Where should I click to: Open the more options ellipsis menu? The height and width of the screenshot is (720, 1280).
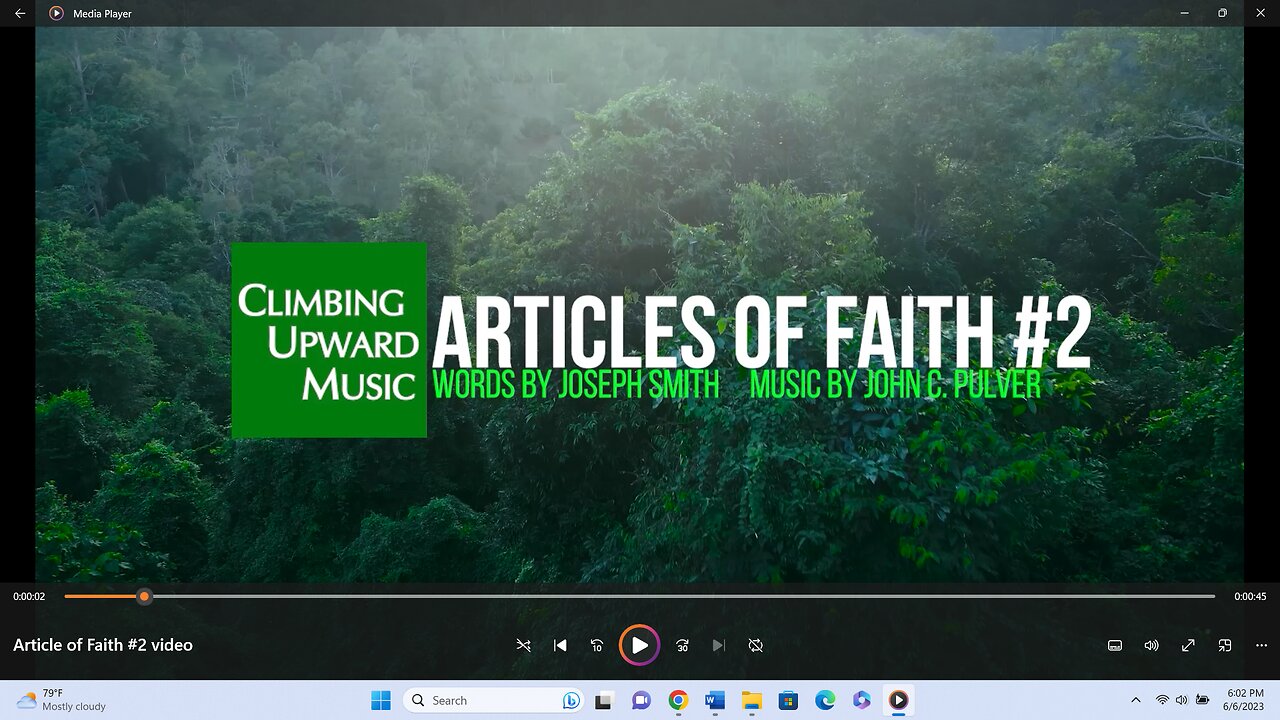coord(1261,646)
